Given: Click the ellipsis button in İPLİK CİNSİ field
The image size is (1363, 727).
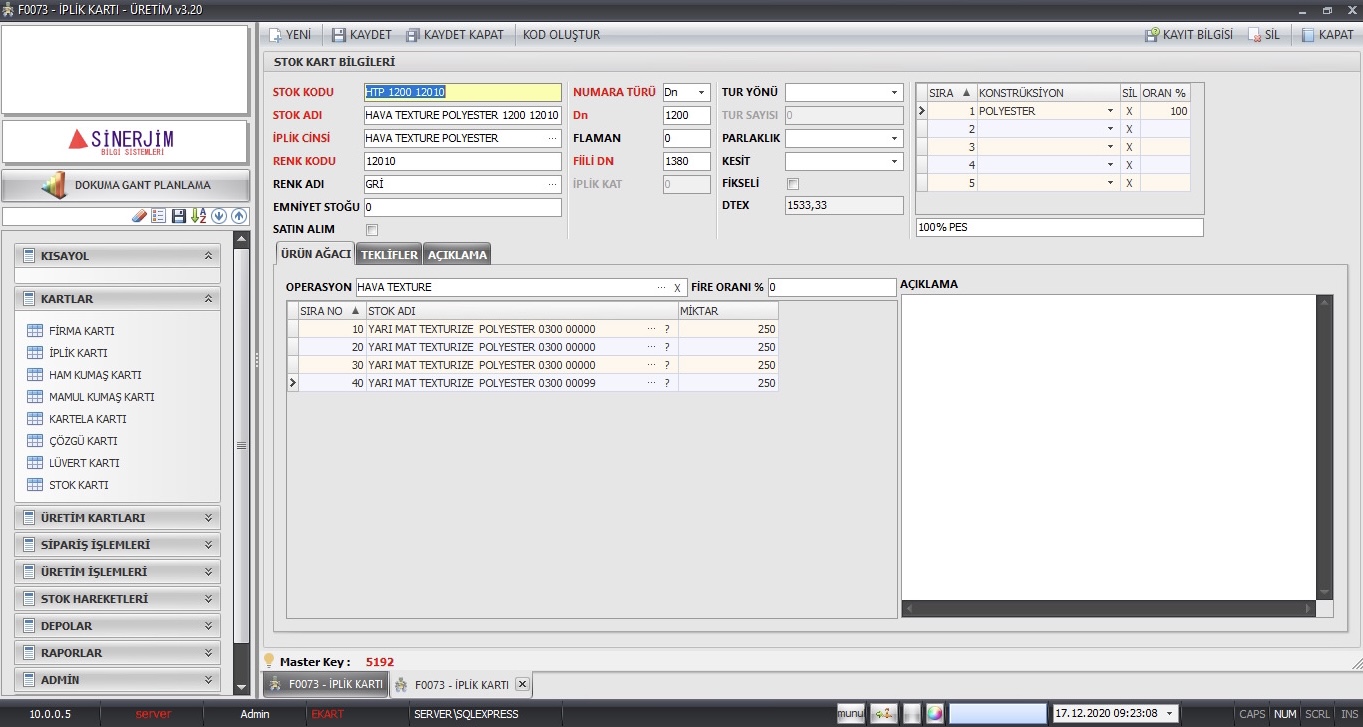Looking at the screenshot, I should (x=553, y=138).
